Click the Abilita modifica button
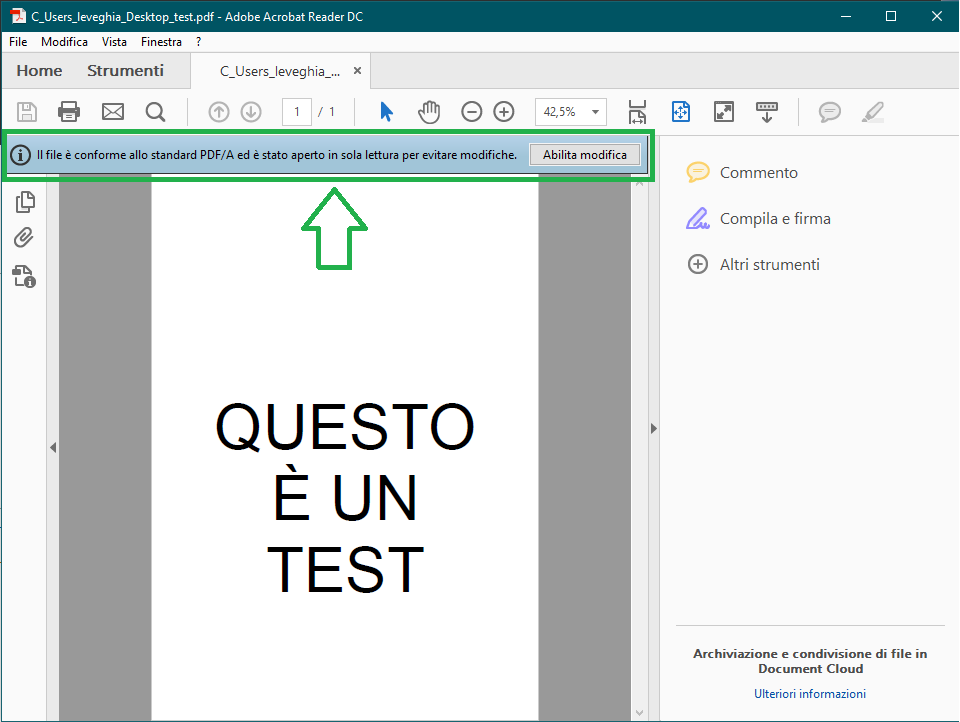 click(585, 155)
